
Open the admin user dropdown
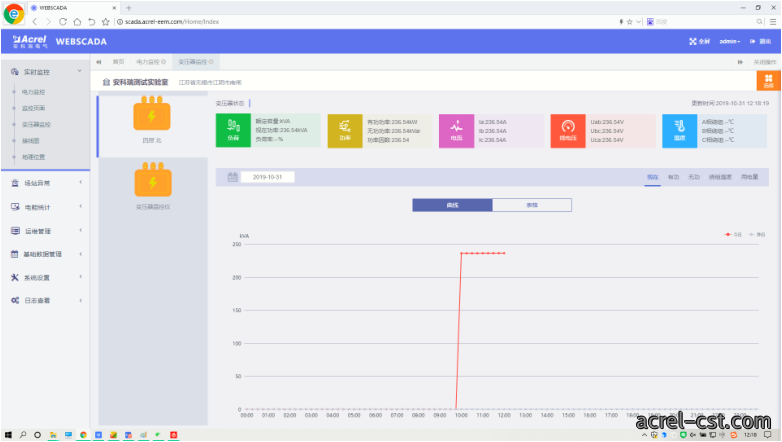click(730, 41)
